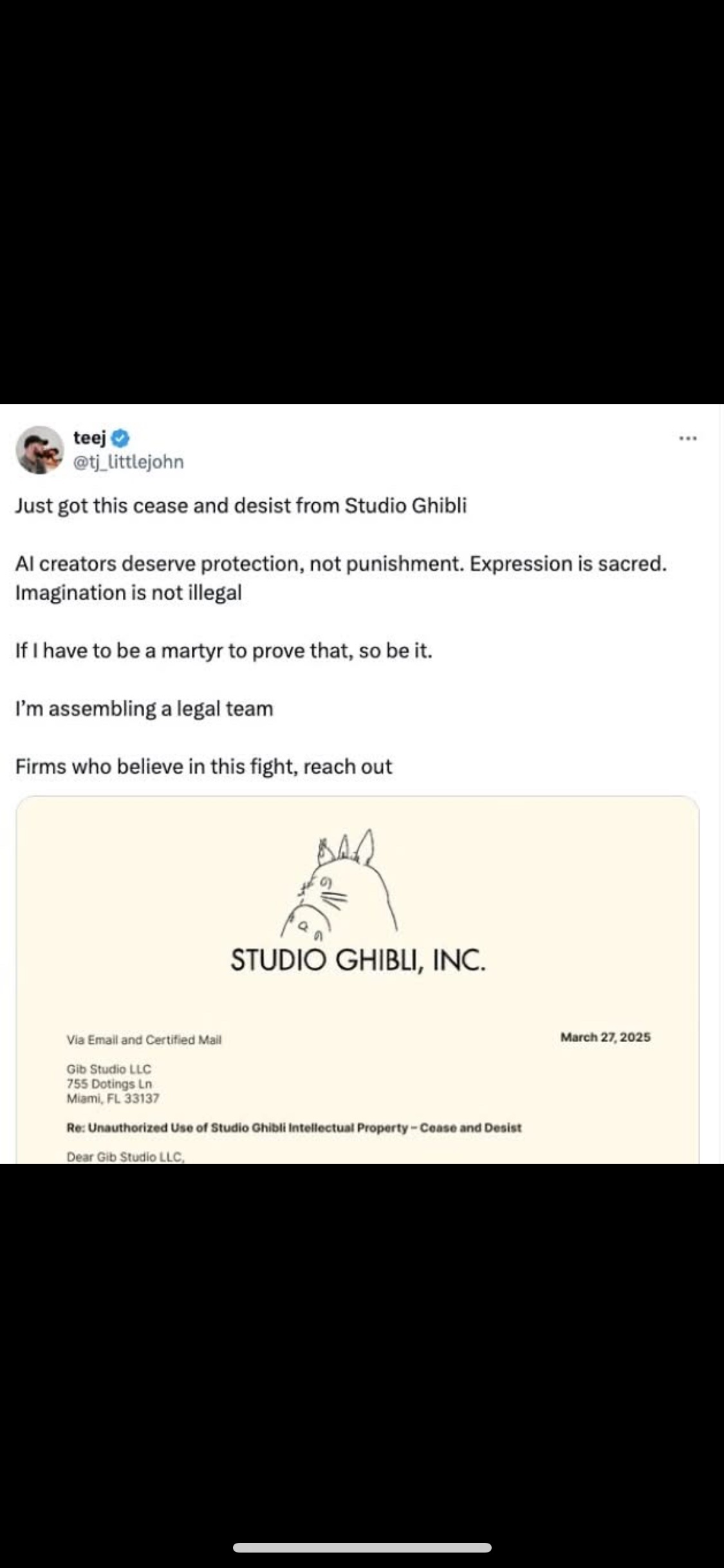This screenshot has height=1568, width=724.
Task: Tap the 'Re: Unauthorized Use' subject line
Action: pyautogui.click(x=293, y=1128)
